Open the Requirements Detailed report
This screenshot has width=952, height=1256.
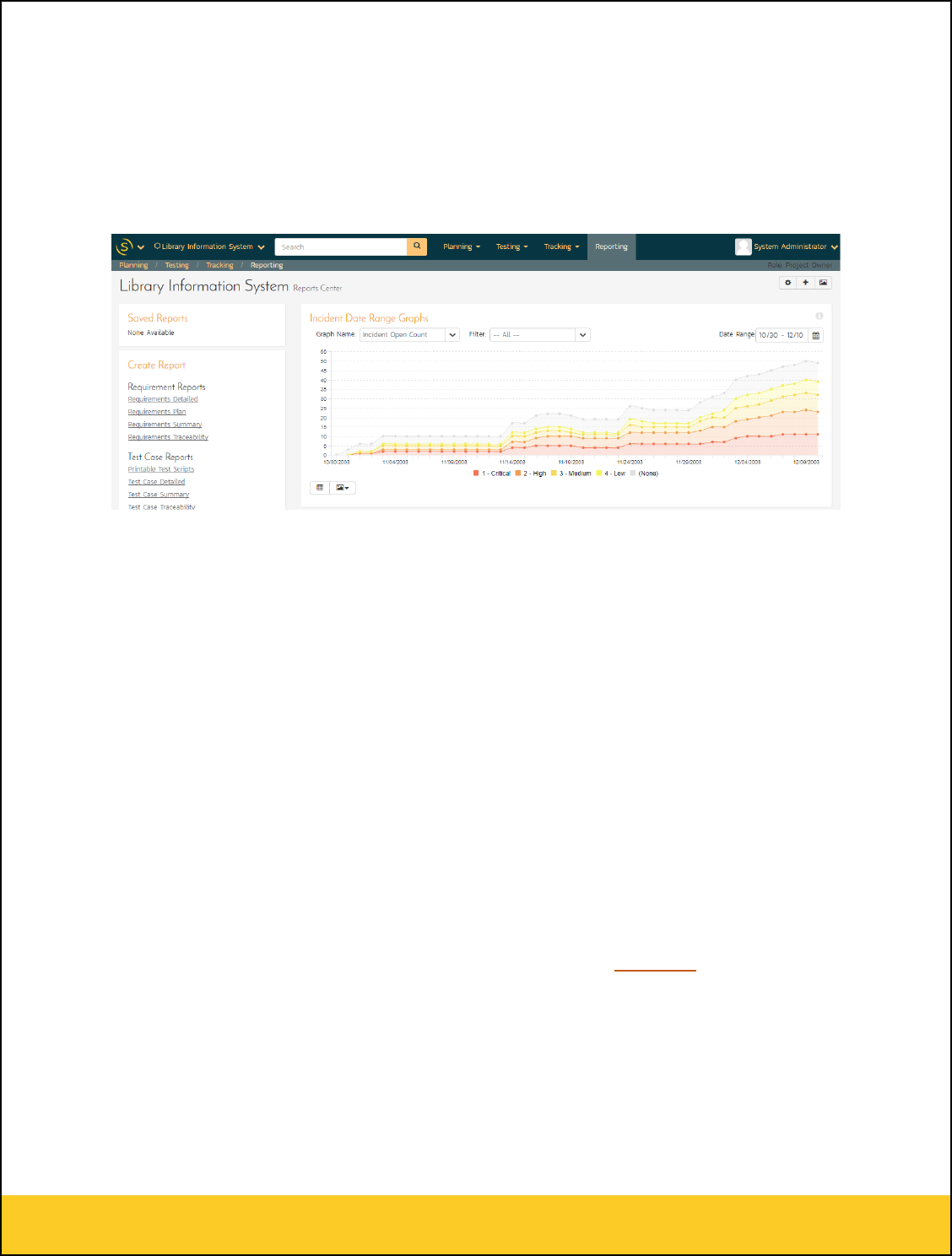click(x=163, y=399)
